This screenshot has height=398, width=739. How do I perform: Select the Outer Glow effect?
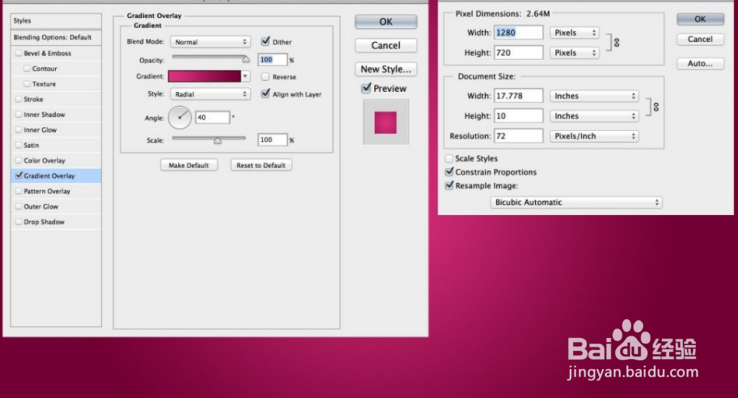41,207
